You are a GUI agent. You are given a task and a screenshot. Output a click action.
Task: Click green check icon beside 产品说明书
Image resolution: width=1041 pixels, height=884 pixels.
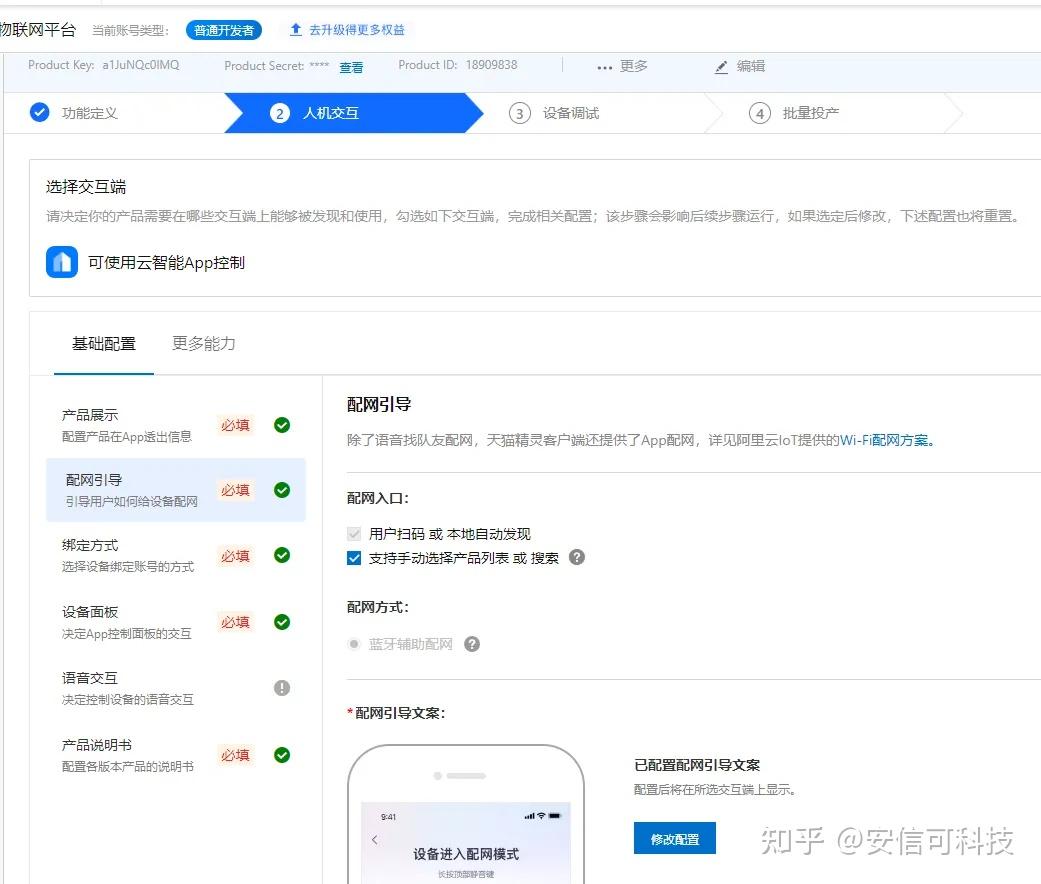282,755
